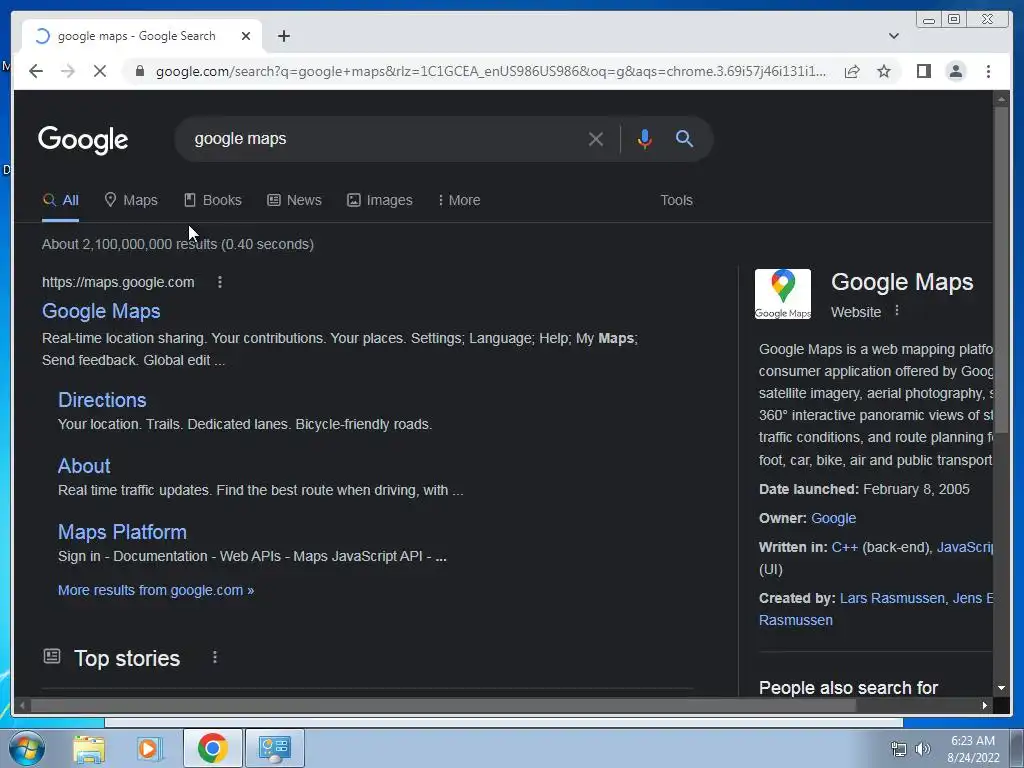The image size is (1024, 768).
Task: Open the Maps Platform sitelink
Action: [x=122, y=532]
